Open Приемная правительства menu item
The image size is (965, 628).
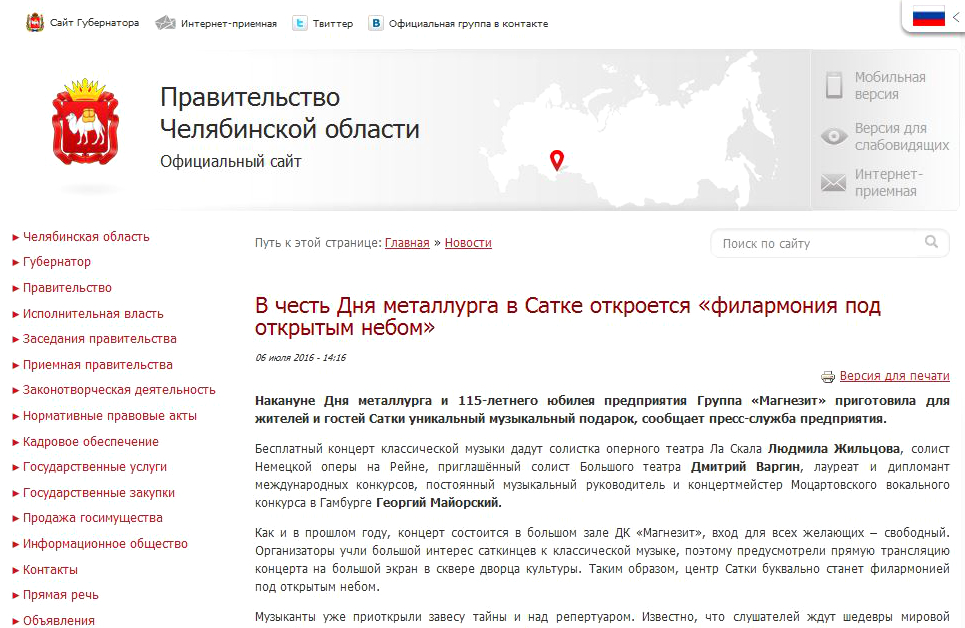97,364
